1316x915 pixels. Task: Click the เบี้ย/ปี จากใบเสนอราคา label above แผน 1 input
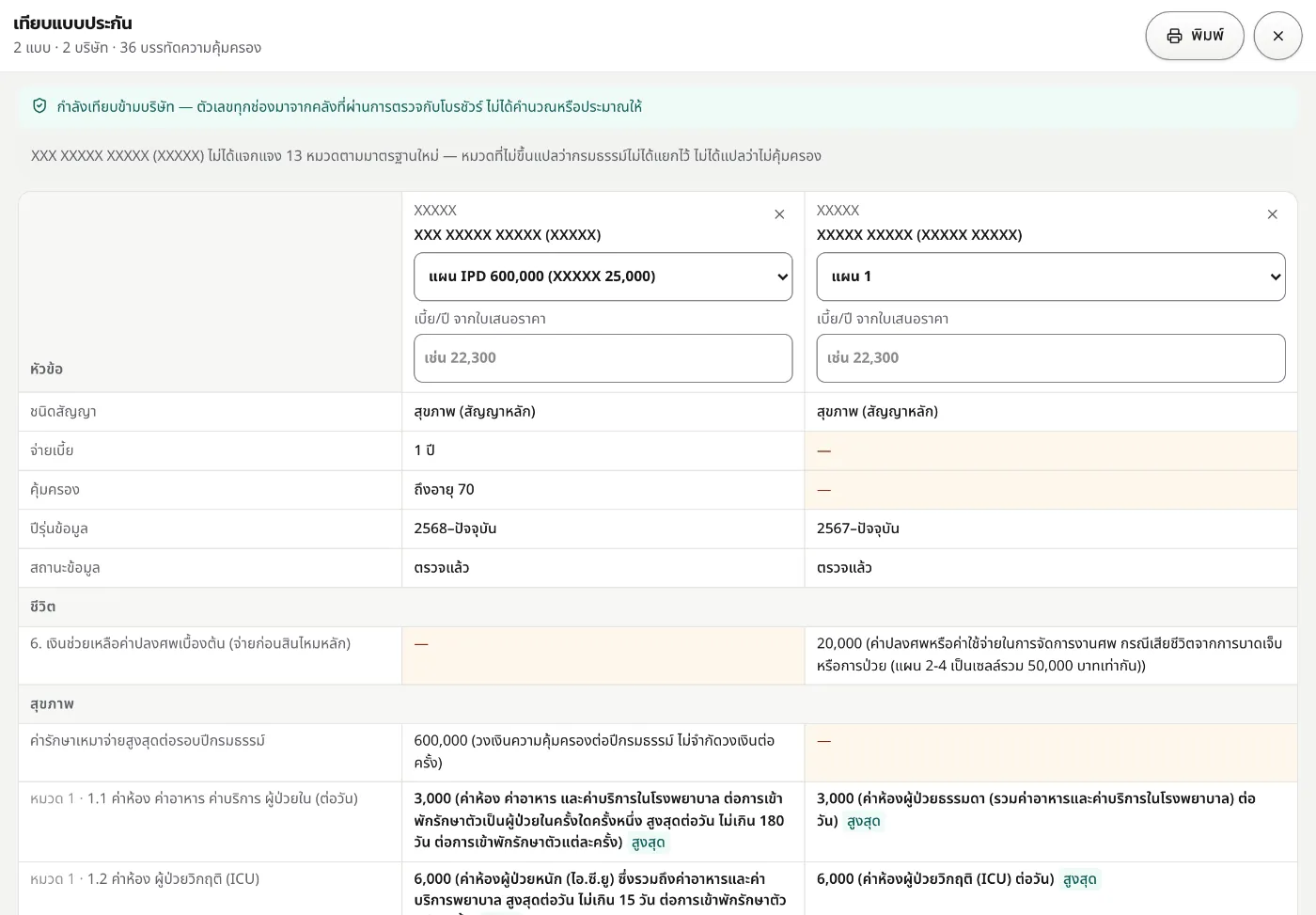pyautogui.click(x=883, y=319)
